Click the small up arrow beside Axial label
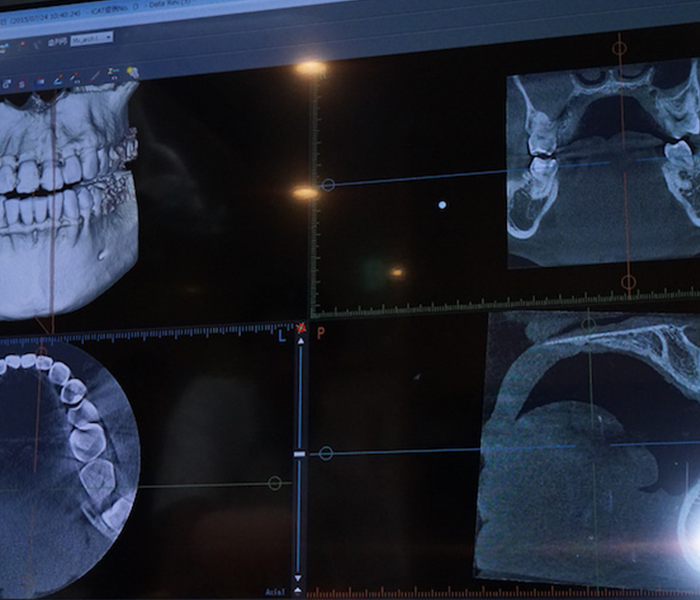The height and width of the screenshot is (600, 700). (x=298, y=591)
